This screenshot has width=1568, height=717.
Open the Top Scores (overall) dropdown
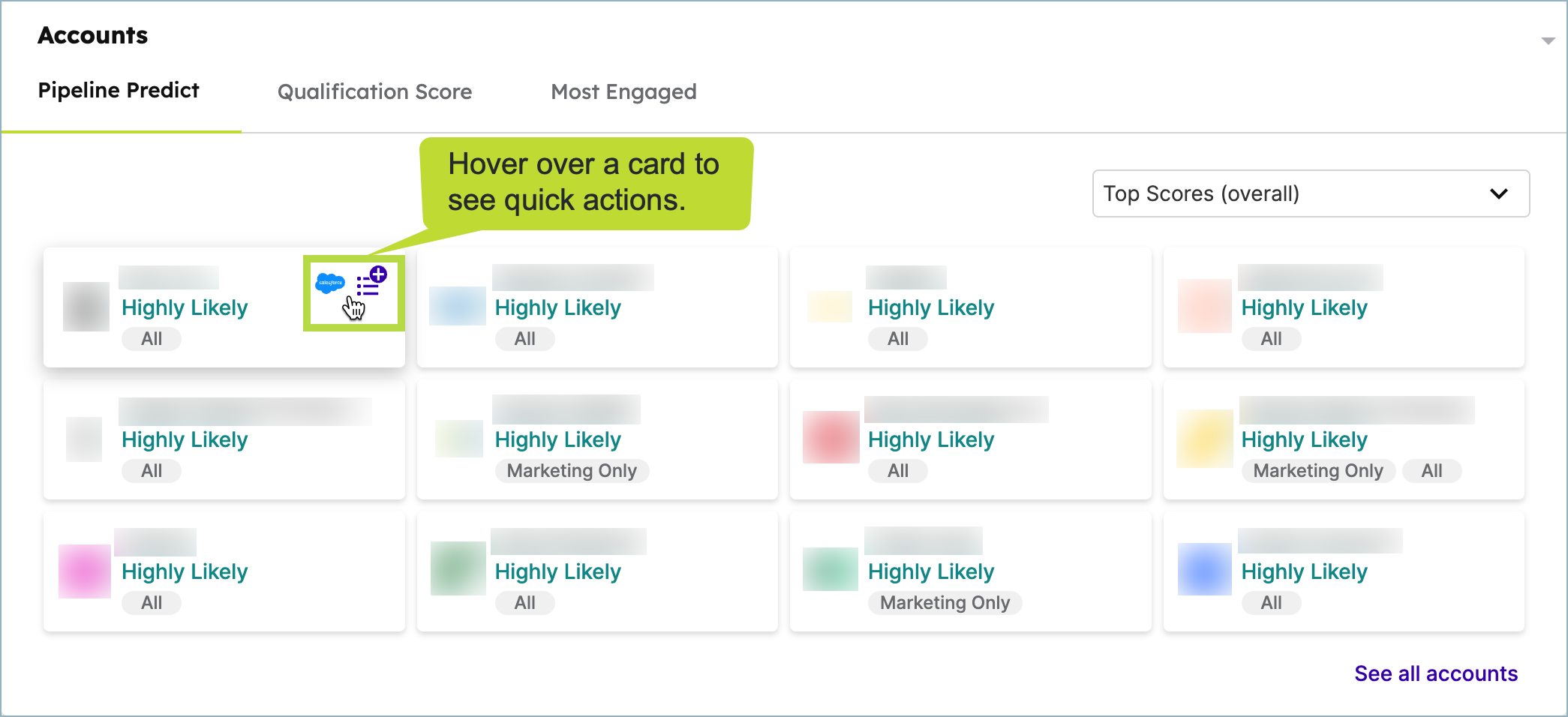(x=1310, y=193)
